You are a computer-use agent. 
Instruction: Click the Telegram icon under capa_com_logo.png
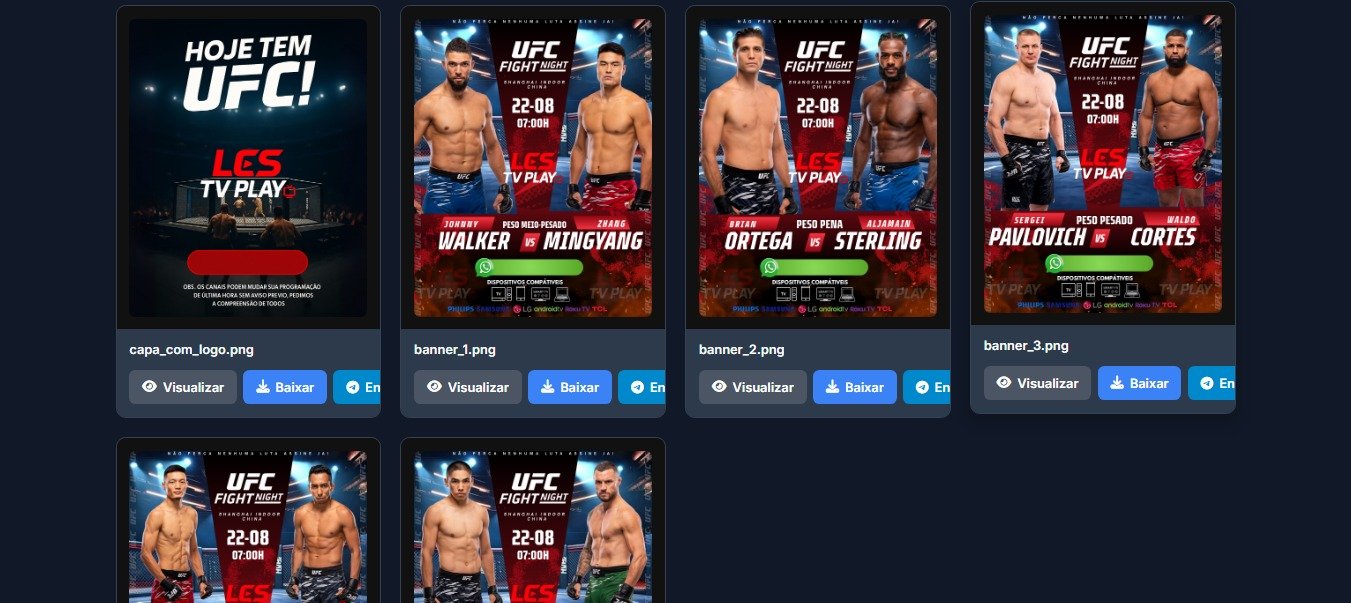(353, 387)
